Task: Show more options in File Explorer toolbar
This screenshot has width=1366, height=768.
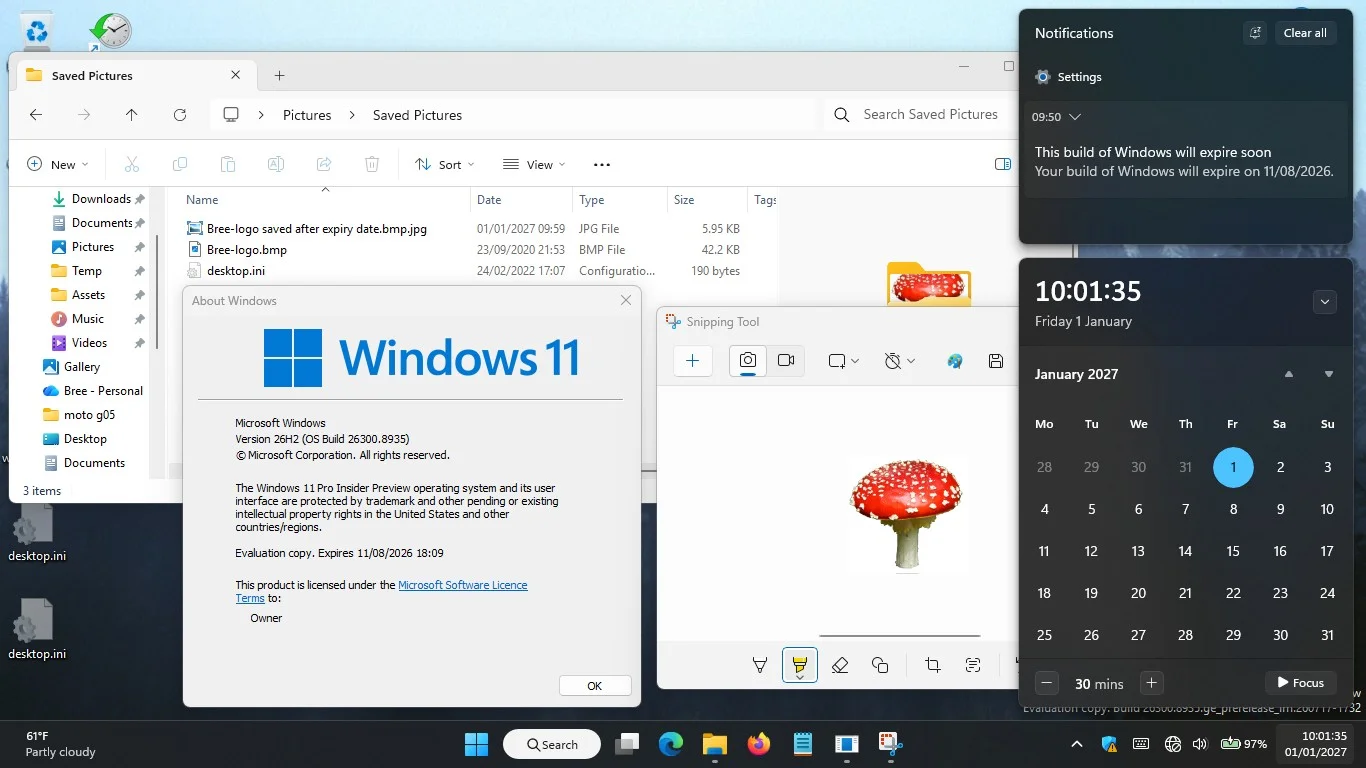Action: tap(602, 164)
